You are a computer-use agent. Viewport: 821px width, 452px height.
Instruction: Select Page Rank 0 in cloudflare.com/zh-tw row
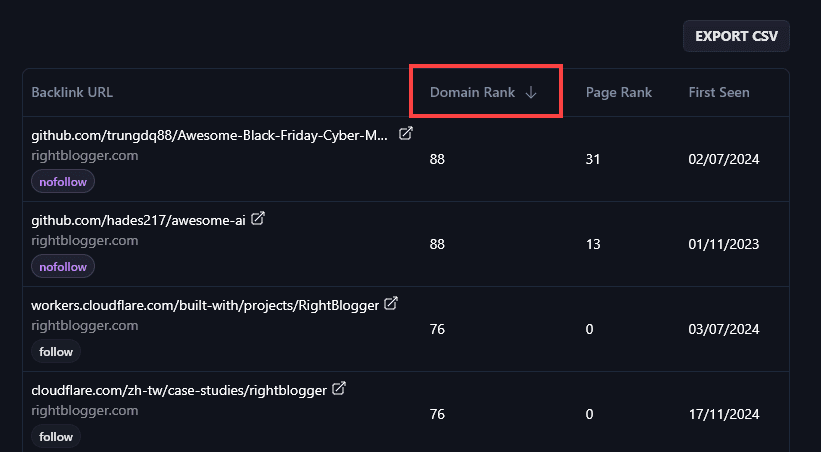pyautogui.click(x=590, y=414)
